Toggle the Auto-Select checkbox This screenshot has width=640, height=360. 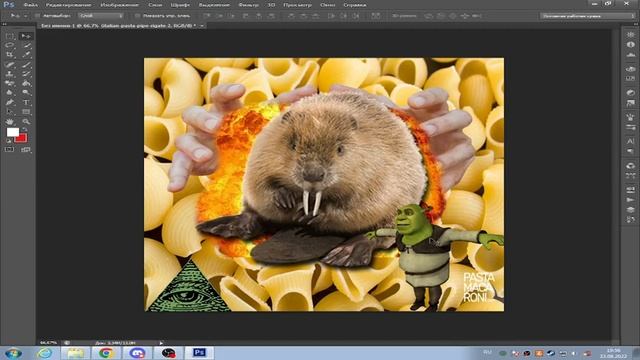tap(37, 16)
